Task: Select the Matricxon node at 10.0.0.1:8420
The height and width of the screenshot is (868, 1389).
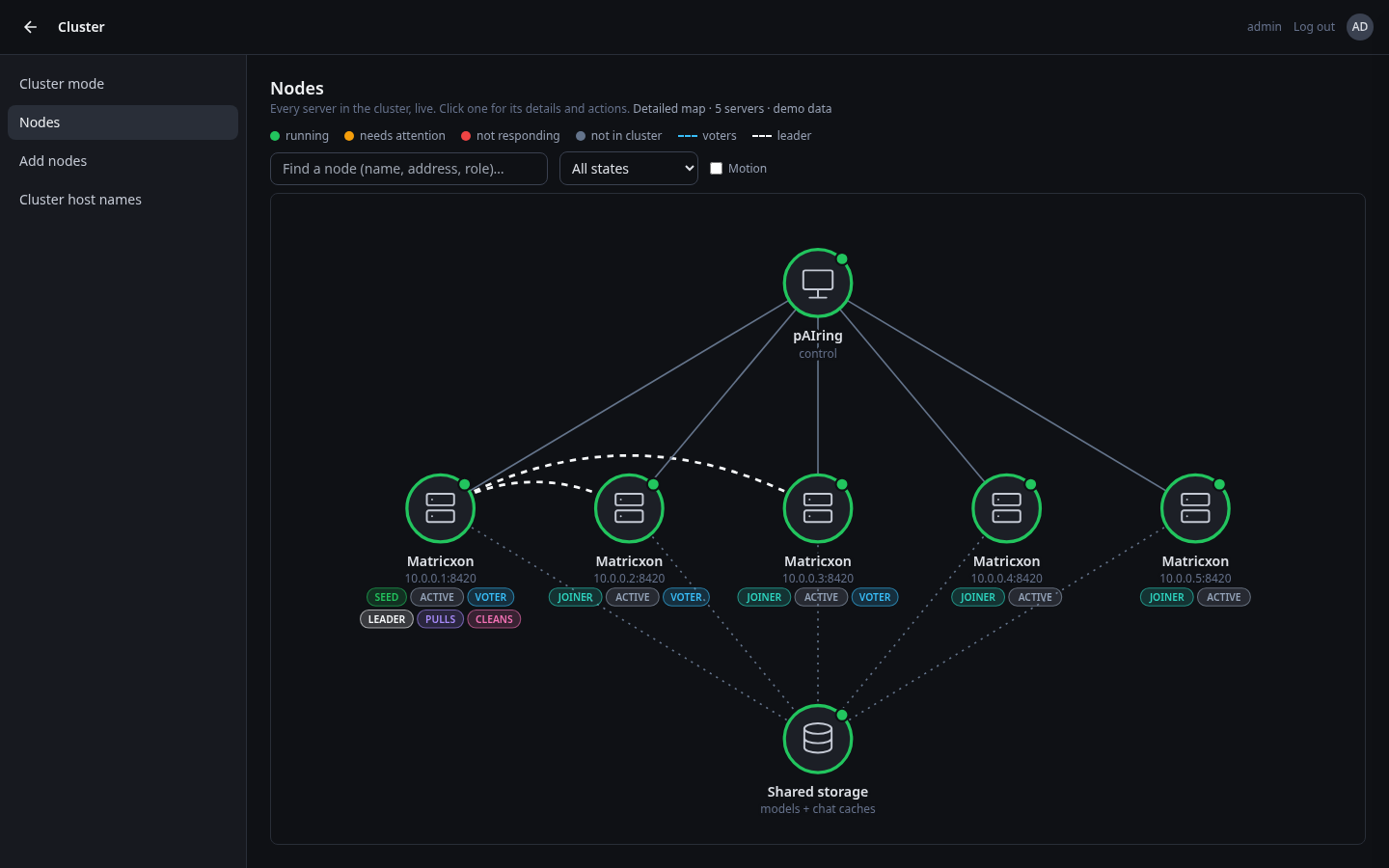Action: 441,508
